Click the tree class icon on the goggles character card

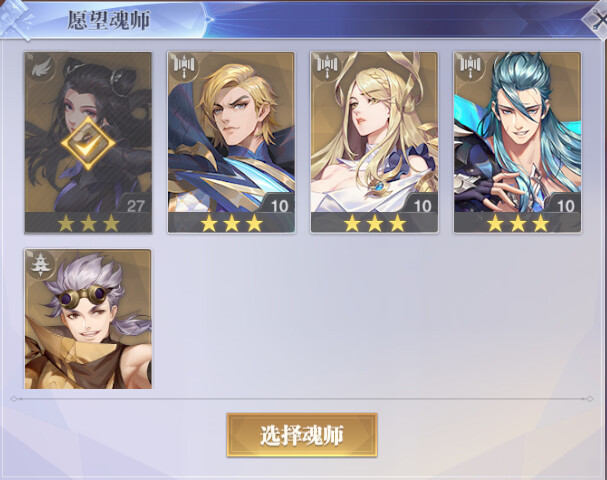[x=39, y=264]
